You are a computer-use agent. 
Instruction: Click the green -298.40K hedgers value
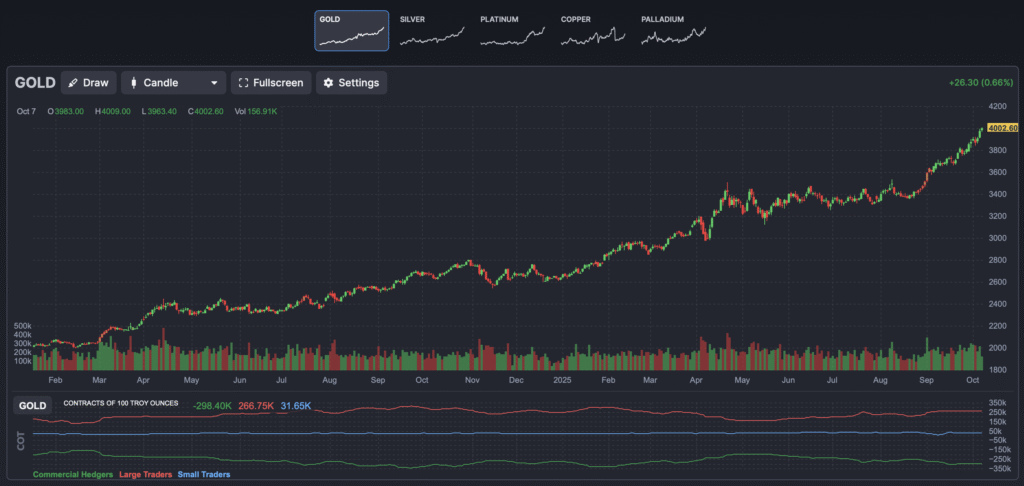[212, 406]
